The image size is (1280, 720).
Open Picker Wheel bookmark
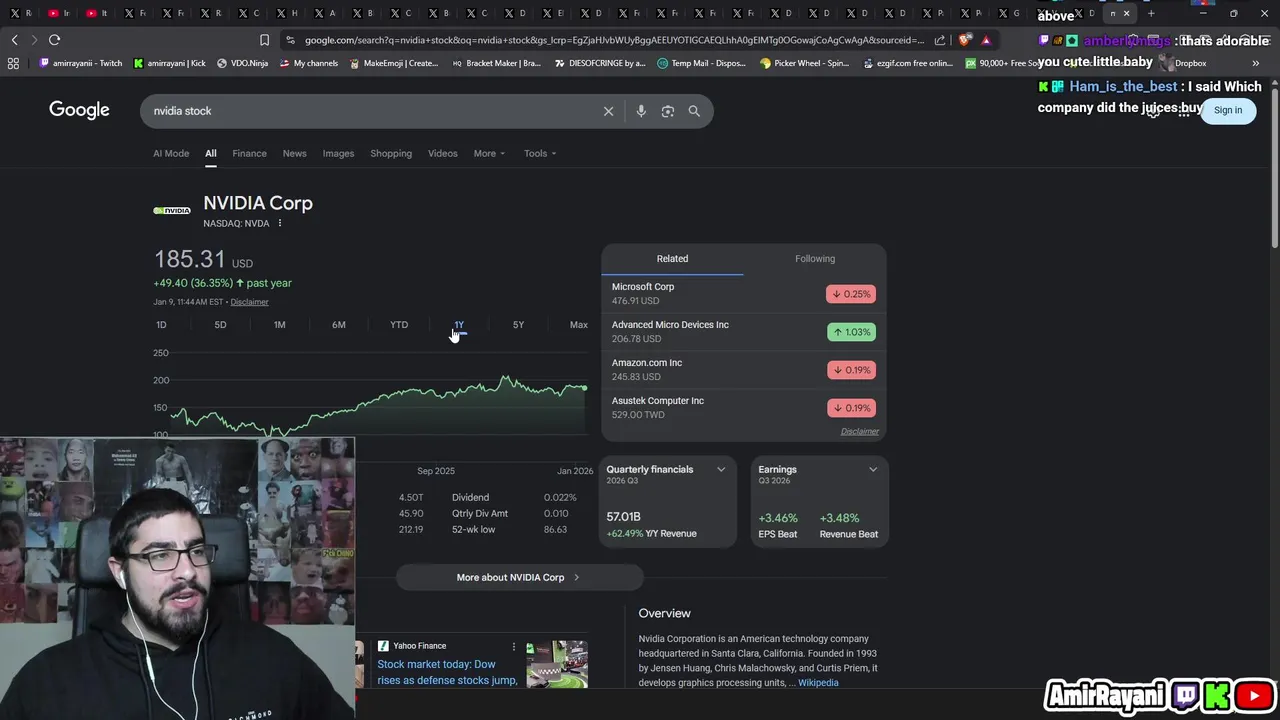[804, 63]
